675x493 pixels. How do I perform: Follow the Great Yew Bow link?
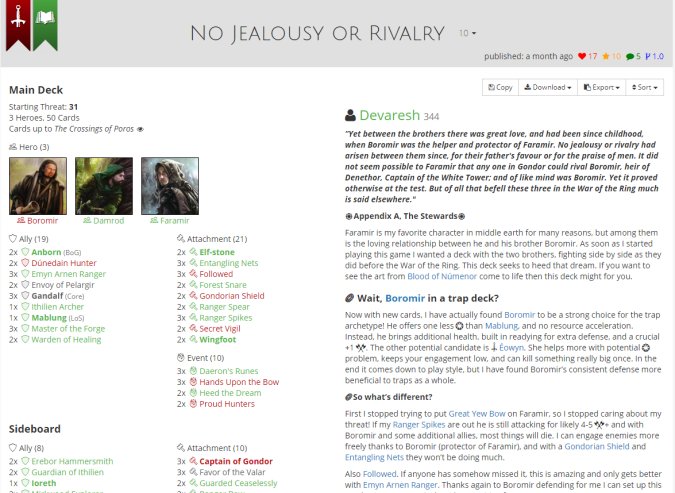(x=477, y=414)
